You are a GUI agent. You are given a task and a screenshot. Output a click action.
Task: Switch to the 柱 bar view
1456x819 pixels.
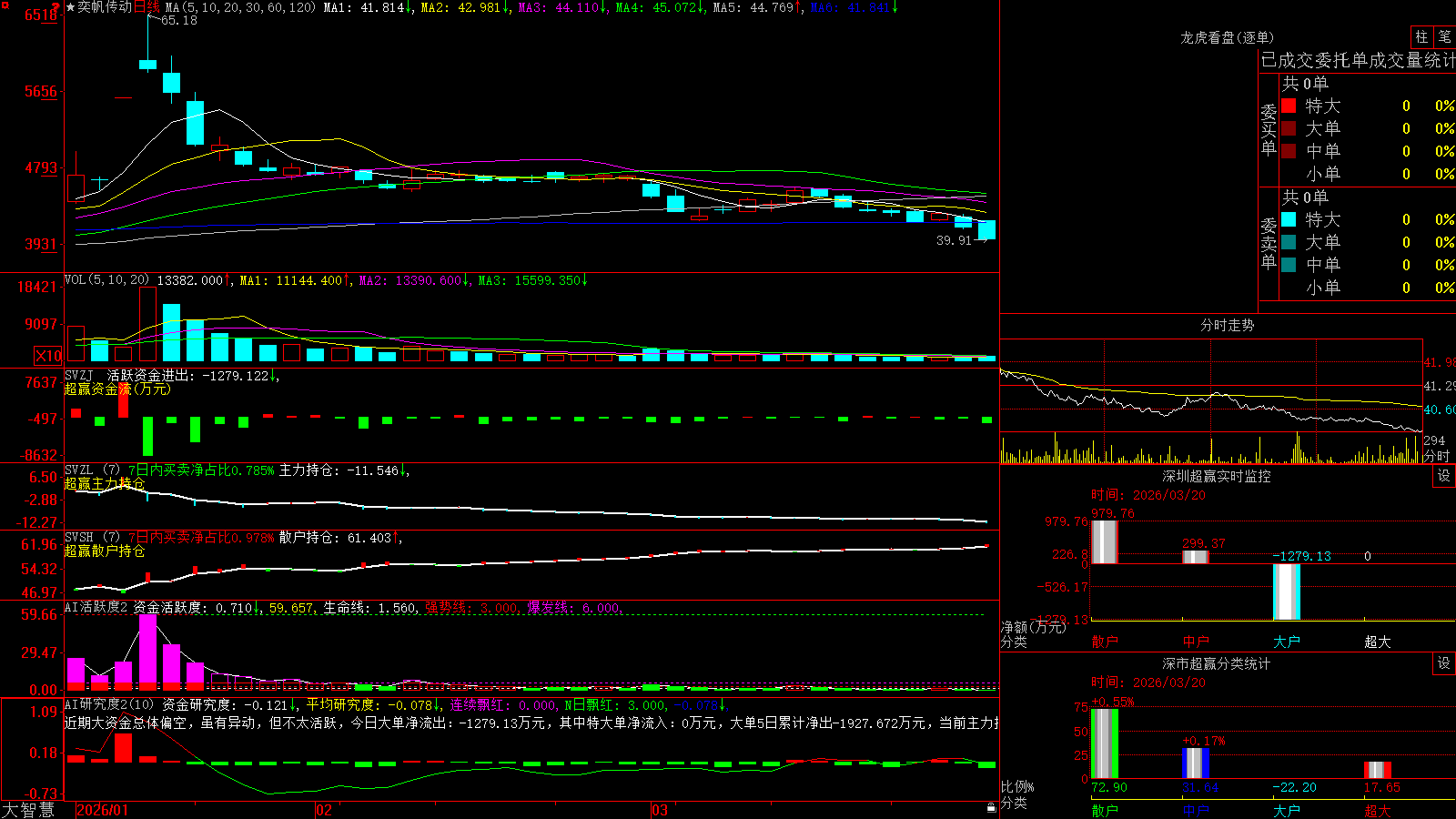click(1421, 37)
